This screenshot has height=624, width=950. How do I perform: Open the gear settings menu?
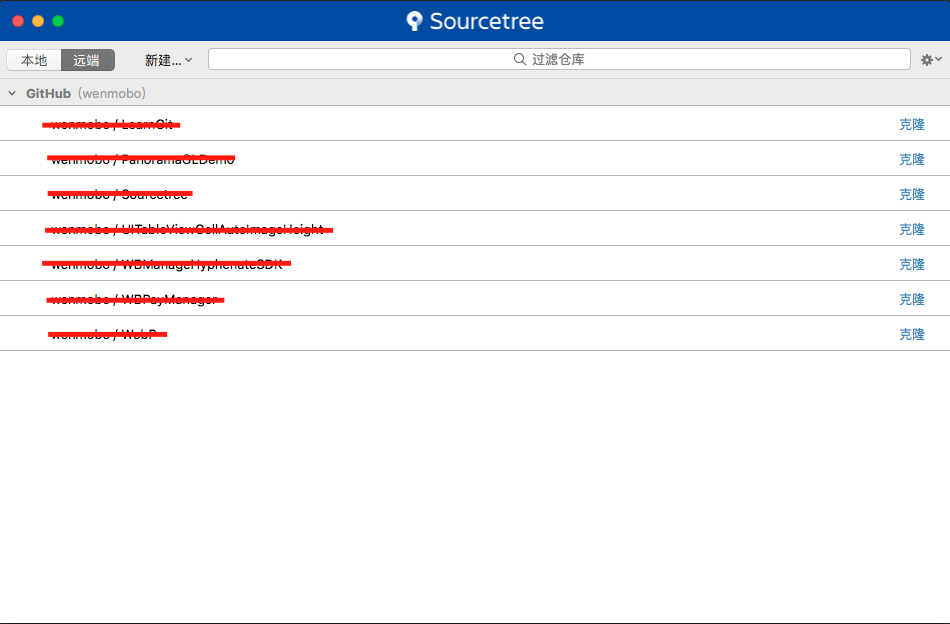click(931, 59)
